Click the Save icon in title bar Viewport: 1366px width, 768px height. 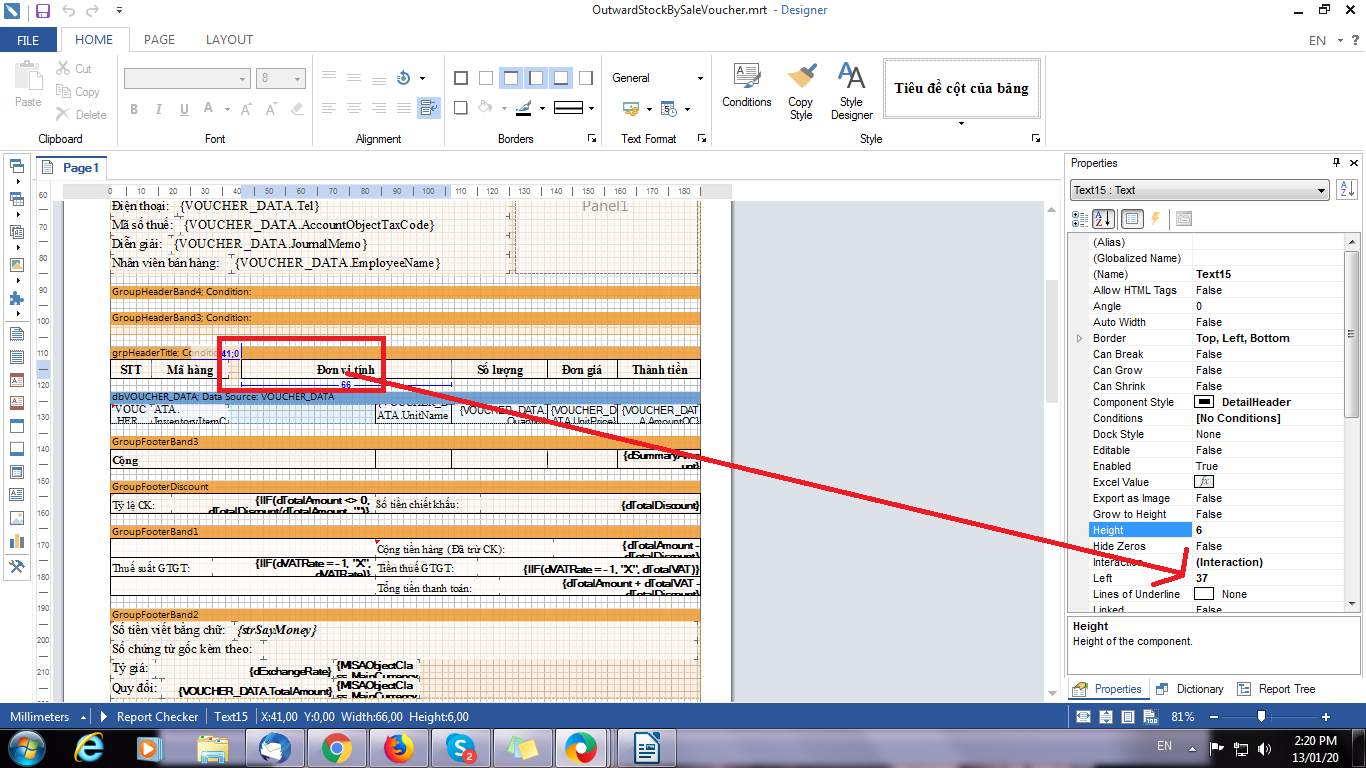pyautogui.click(x=42, y=11)
